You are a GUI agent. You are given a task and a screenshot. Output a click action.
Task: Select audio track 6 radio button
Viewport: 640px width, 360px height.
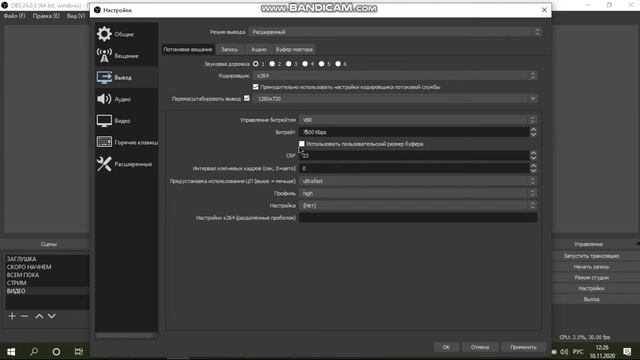coord(338,64)
